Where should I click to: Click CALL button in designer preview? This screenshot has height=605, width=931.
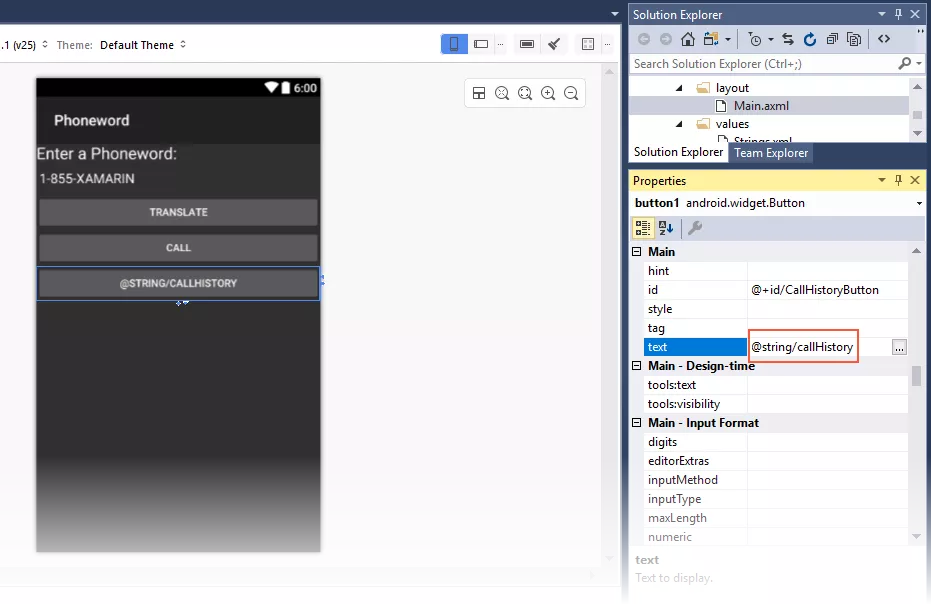(178, 248)
